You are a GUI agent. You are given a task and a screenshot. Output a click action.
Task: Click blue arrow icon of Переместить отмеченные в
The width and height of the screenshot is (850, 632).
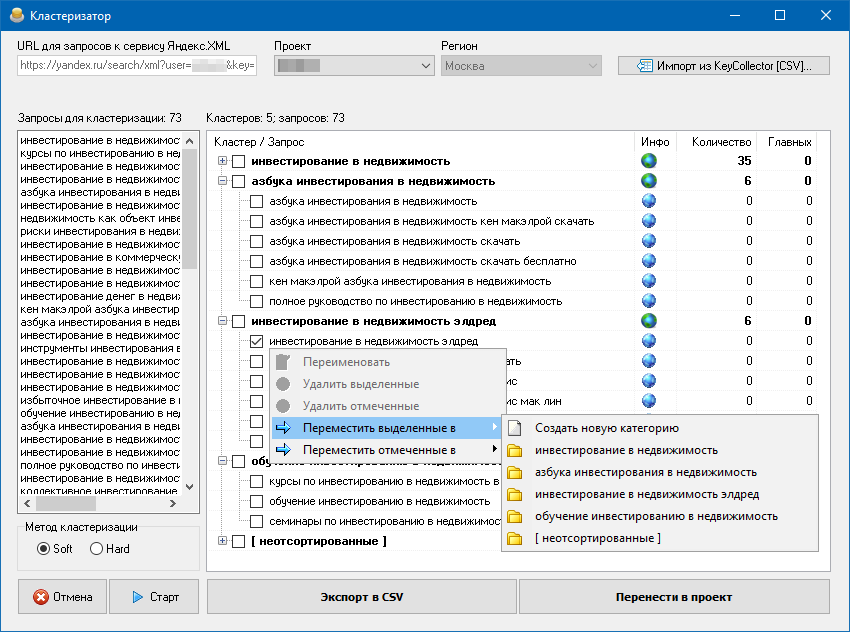coord(283,450)
